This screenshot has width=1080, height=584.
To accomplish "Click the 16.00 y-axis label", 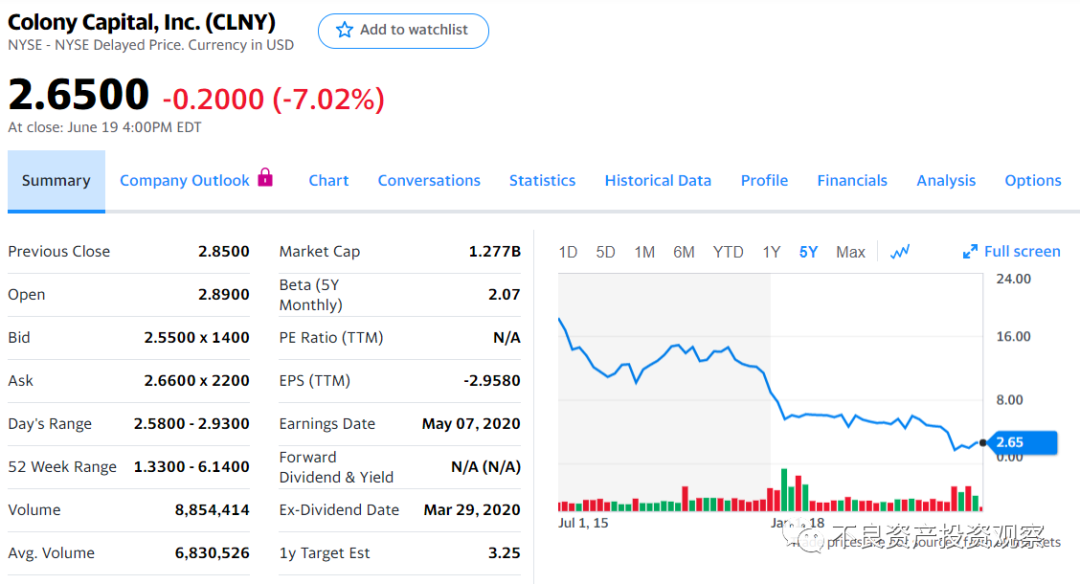I will 1013,337.
